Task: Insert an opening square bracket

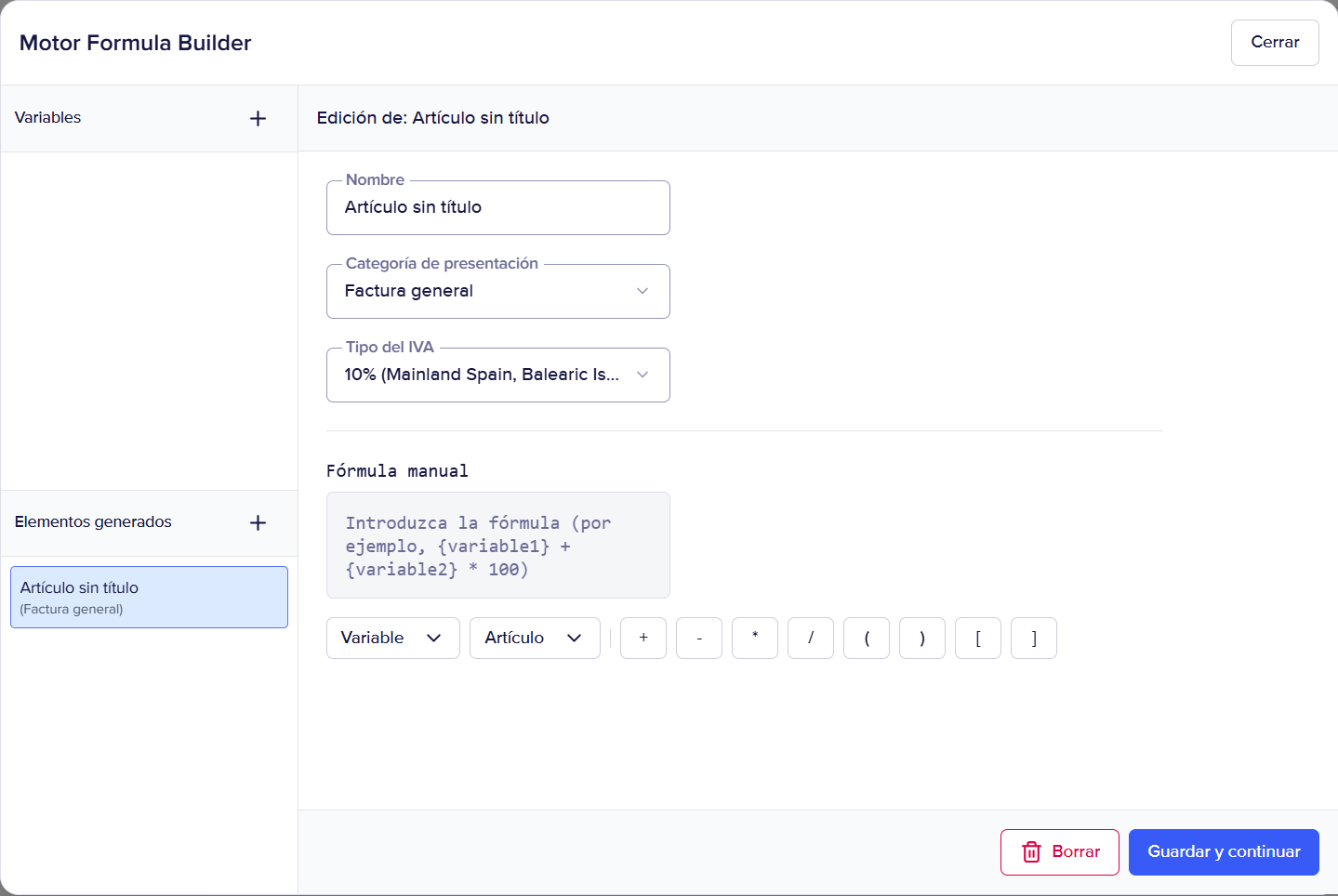Action: click(x=978, y=638)
